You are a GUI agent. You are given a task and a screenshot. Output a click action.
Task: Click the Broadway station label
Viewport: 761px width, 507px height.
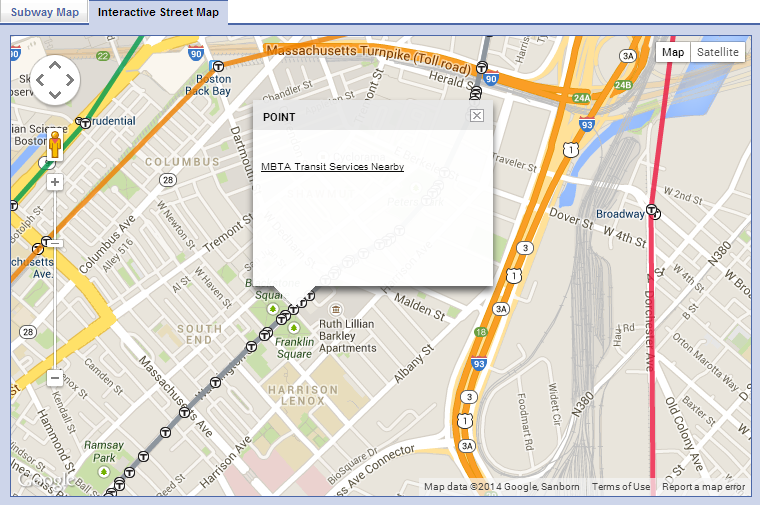click(620, 214)
